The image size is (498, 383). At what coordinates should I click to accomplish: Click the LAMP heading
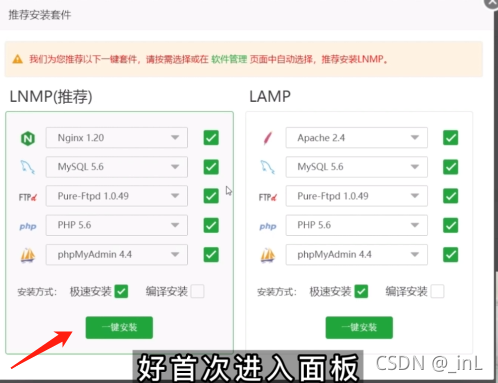click(x=270, y=97)
